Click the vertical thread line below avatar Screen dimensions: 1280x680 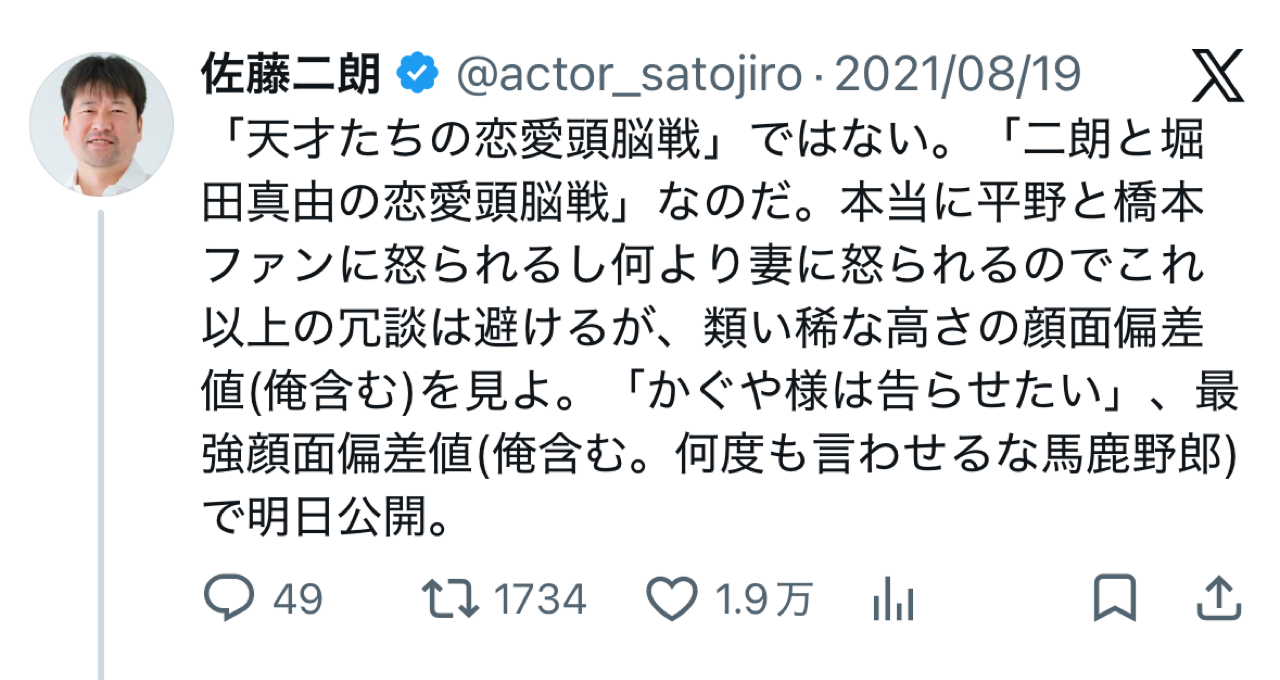(x=100, y=446)
